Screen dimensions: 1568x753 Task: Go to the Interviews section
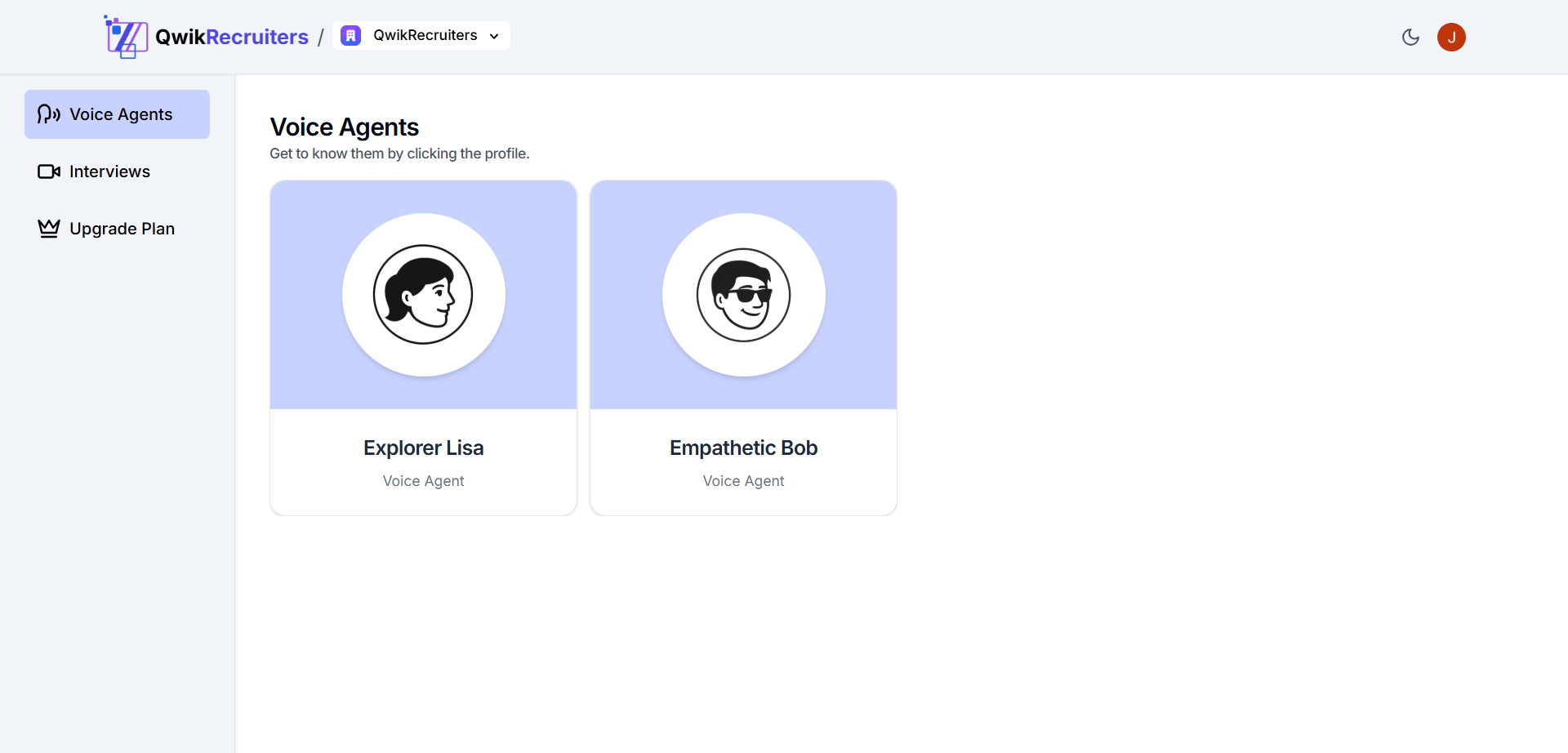click(109, 172)
